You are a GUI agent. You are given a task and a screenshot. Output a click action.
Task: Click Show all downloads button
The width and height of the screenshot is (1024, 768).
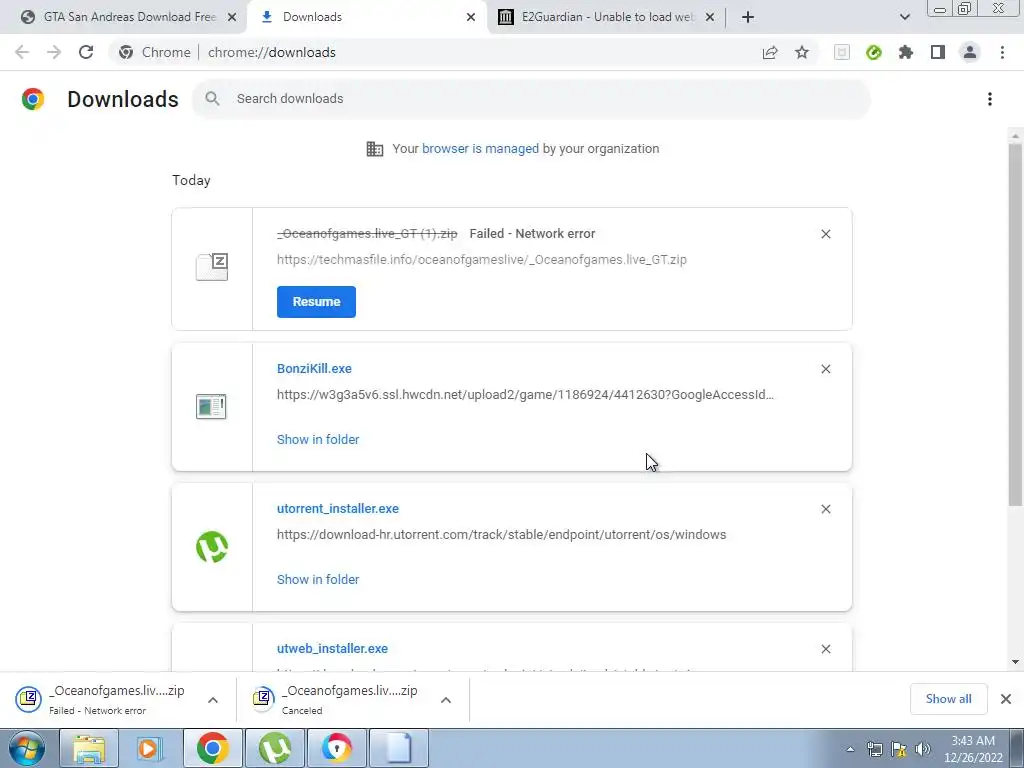click(948, 699)
